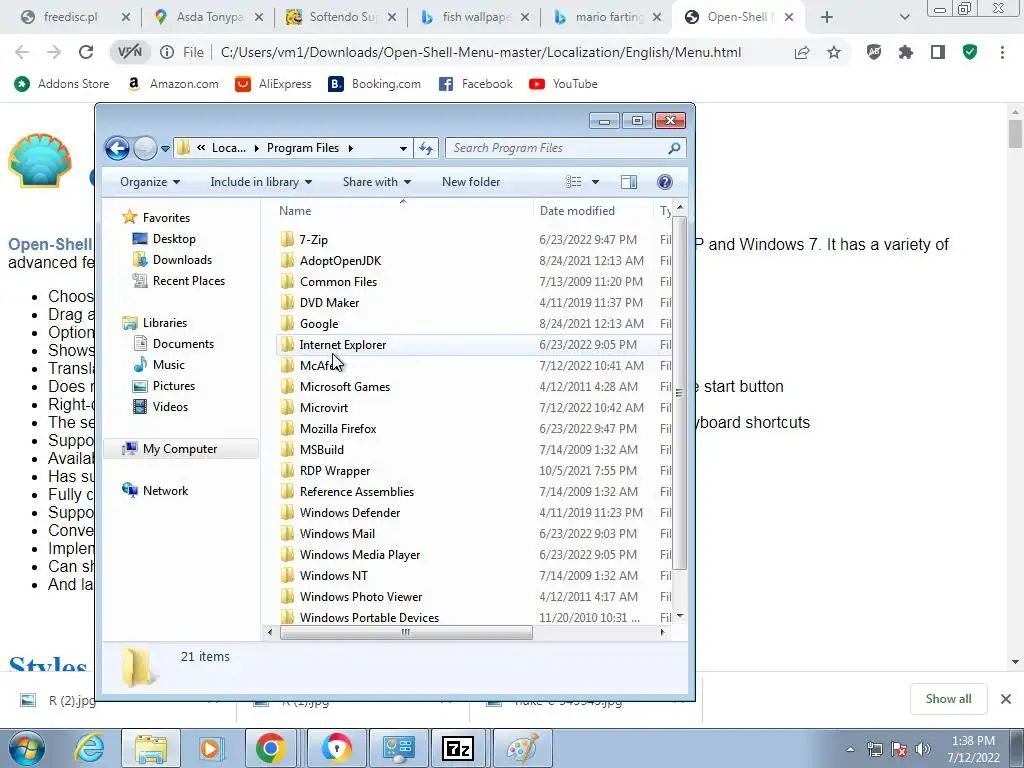Select the Windows NT folder
This screenshot has height=768, width=1024.
pyautogui.click(x=333, y=575)
